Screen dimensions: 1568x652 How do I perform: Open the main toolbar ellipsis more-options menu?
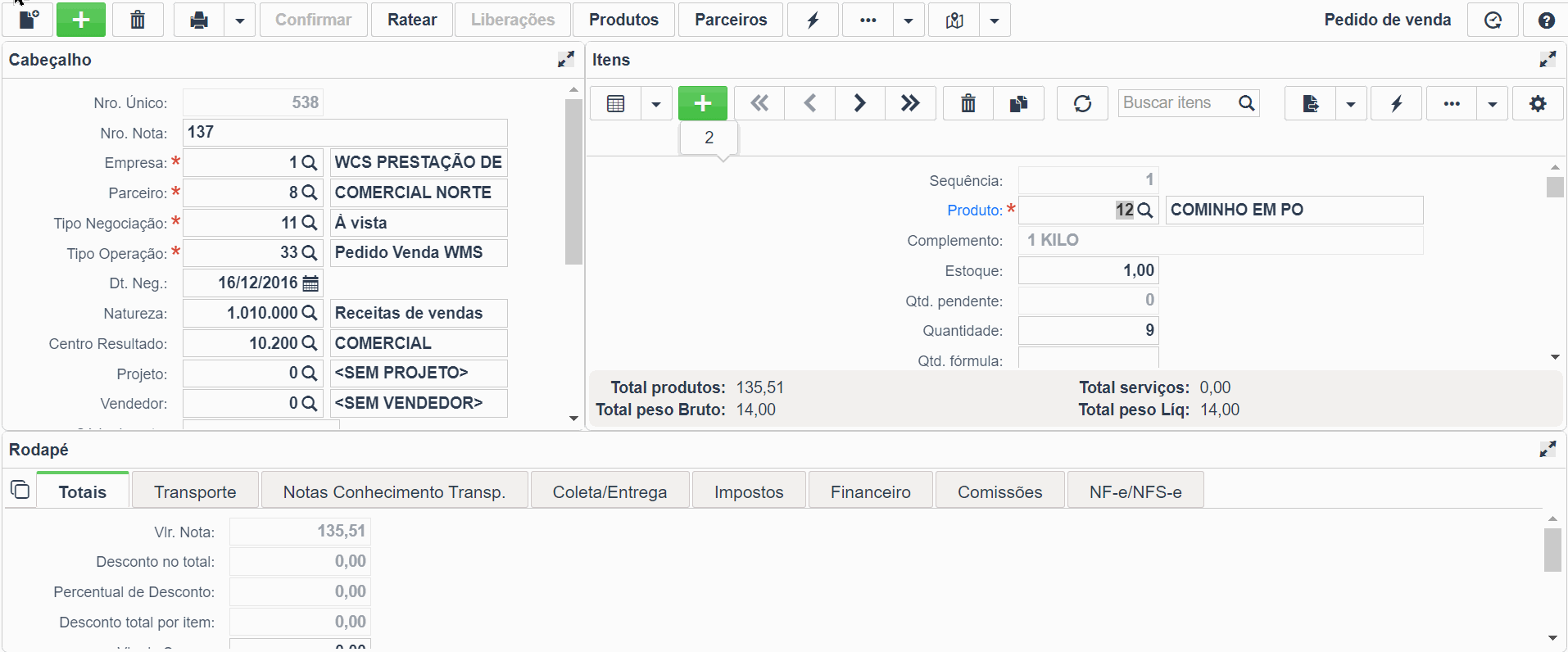tap(868, 20)
